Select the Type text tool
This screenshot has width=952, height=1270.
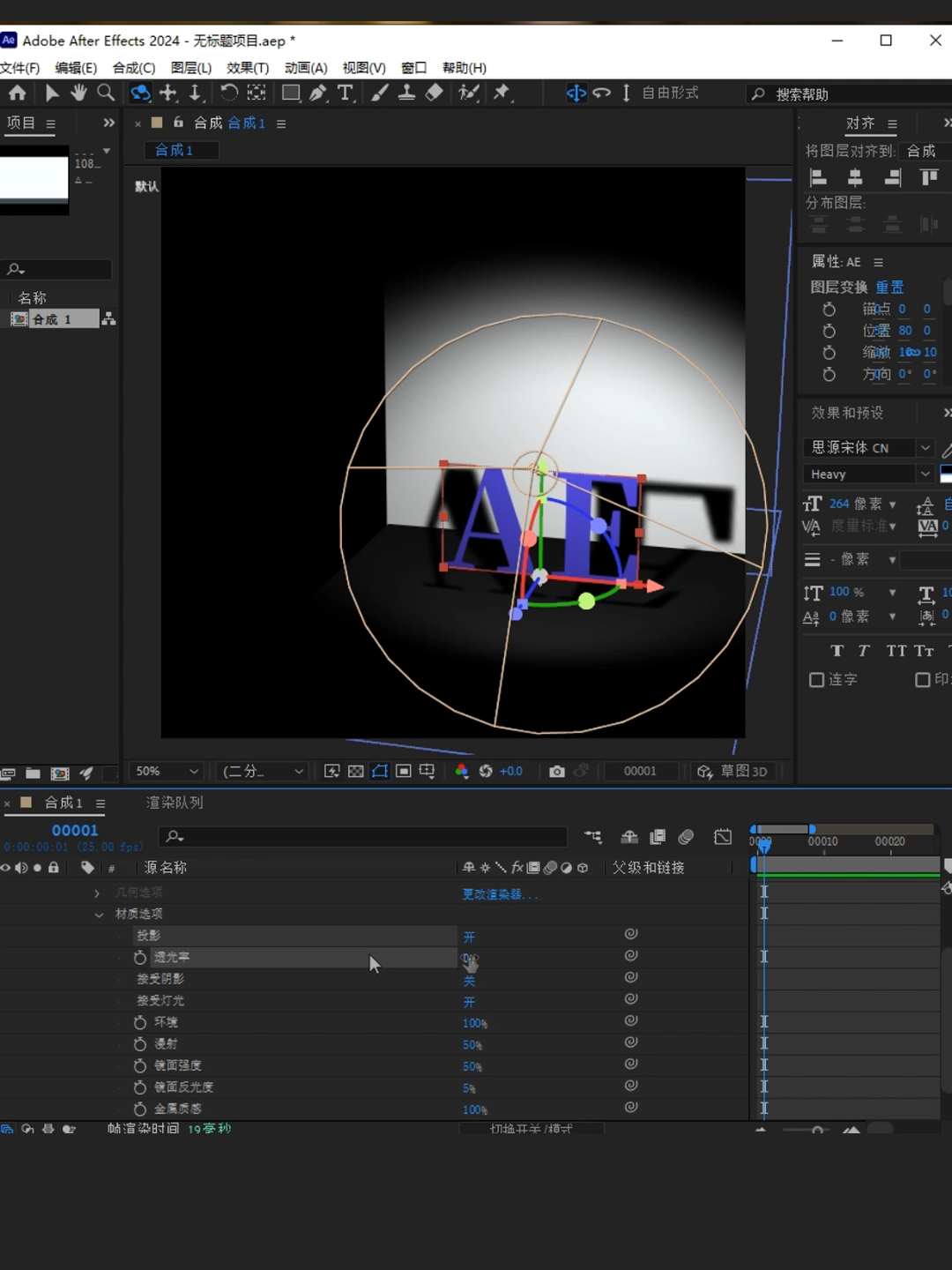coord(346,93)
